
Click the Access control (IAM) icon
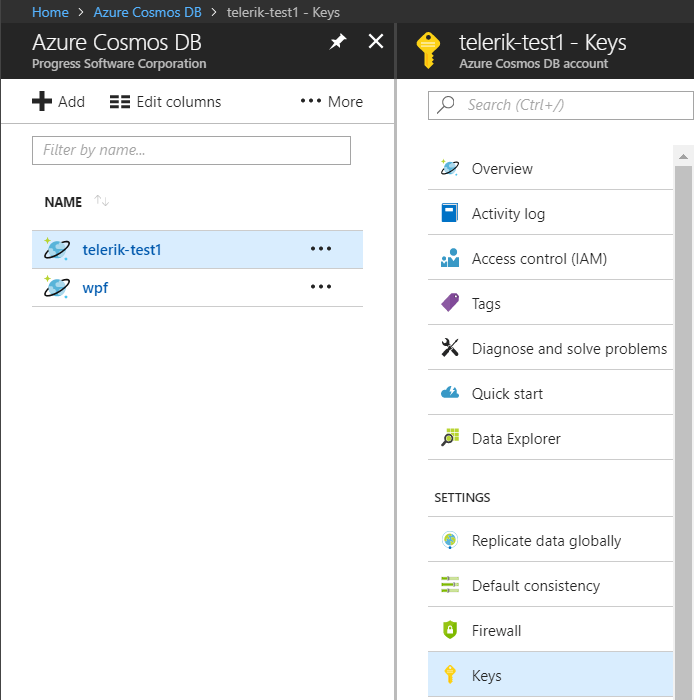pyautogui.click(x=450, y=259)
